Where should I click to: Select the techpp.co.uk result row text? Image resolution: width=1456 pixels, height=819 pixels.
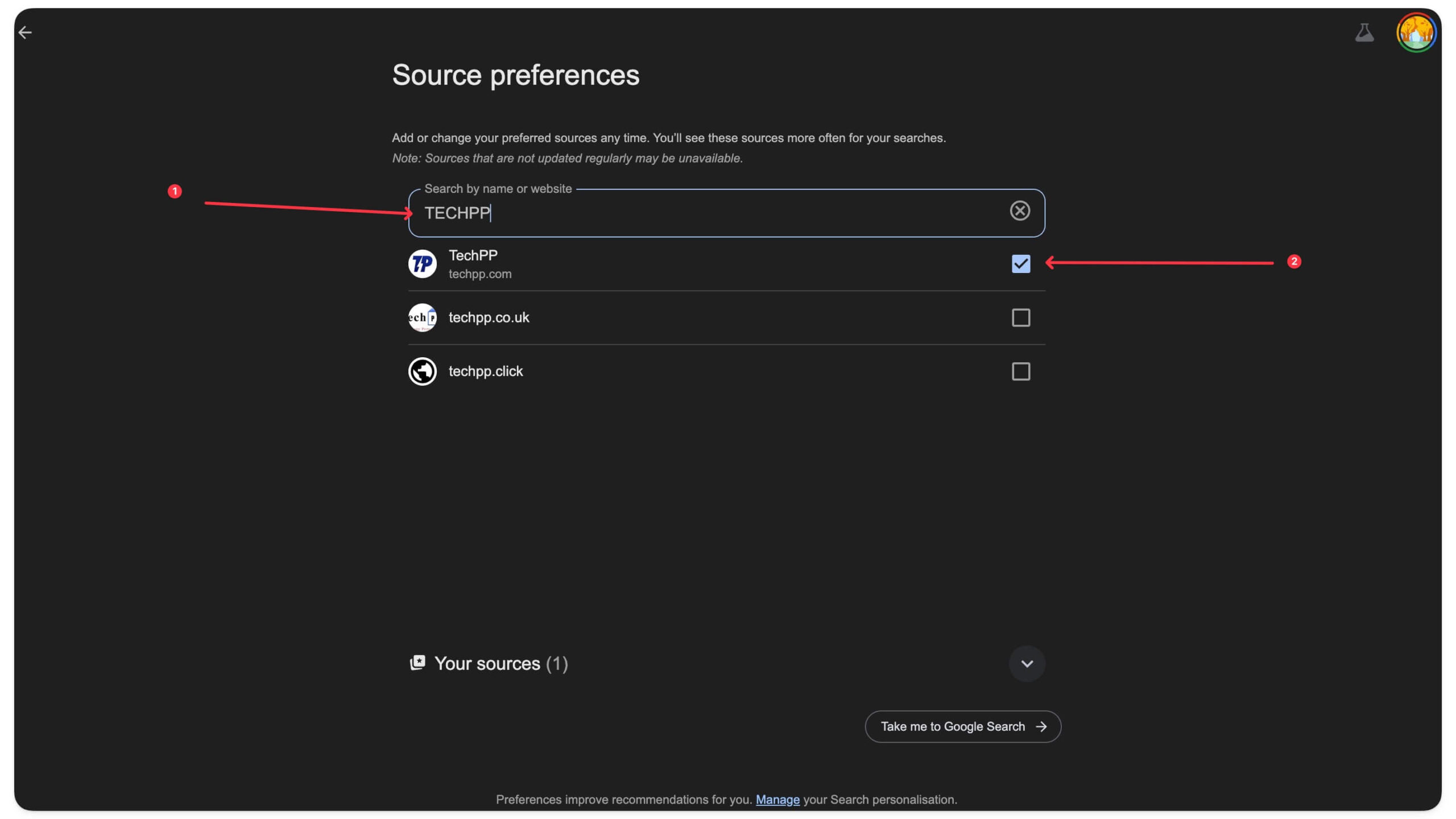[x=489, y=317]
